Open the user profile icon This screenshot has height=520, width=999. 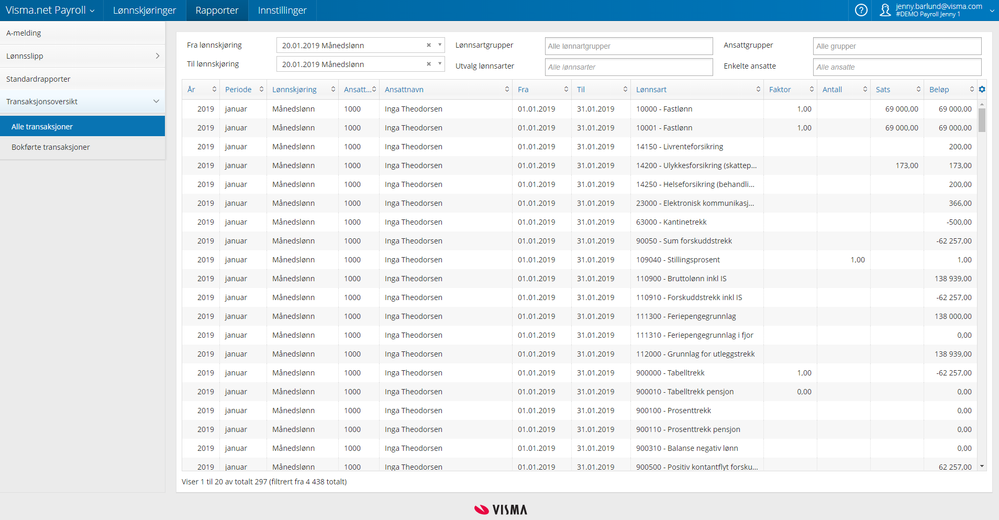884,10
